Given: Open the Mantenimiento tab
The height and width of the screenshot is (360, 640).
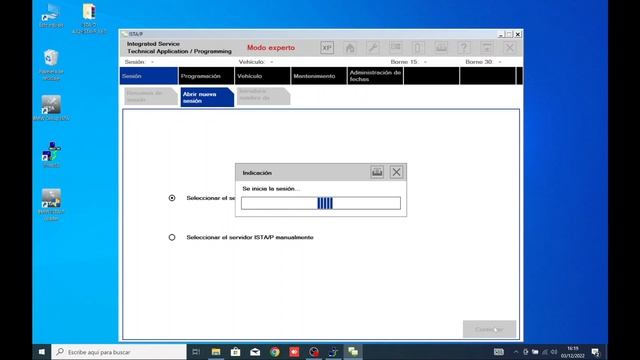Looking at the screenshot, I should coord(319,76).
